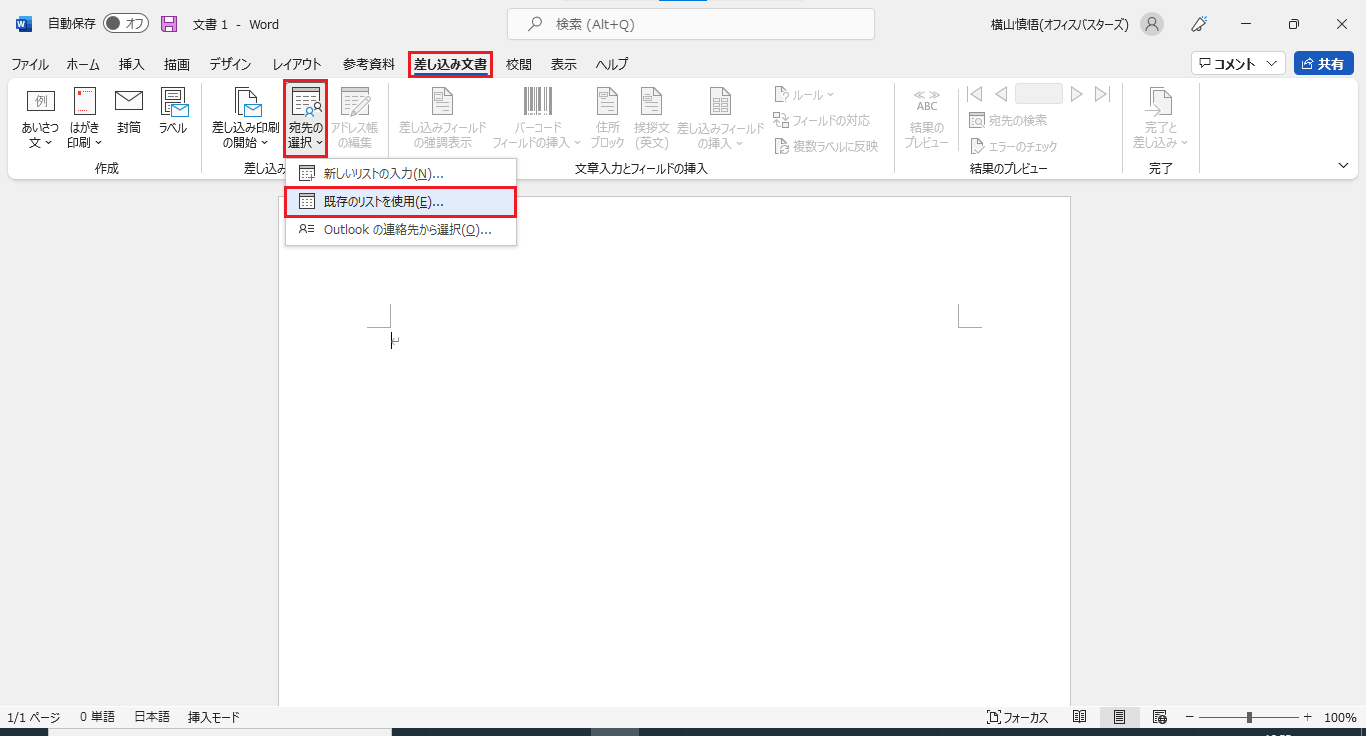Click the Comments (コメント) button

click(x=1237, y=64)
